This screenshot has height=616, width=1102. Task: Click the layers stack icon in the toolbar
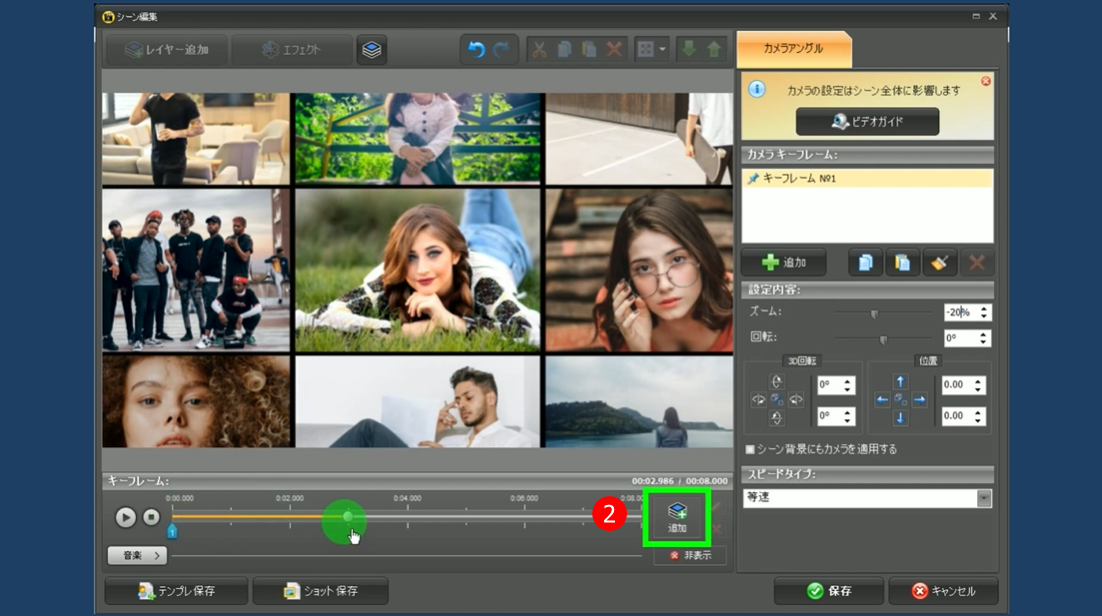pos(372,50)
